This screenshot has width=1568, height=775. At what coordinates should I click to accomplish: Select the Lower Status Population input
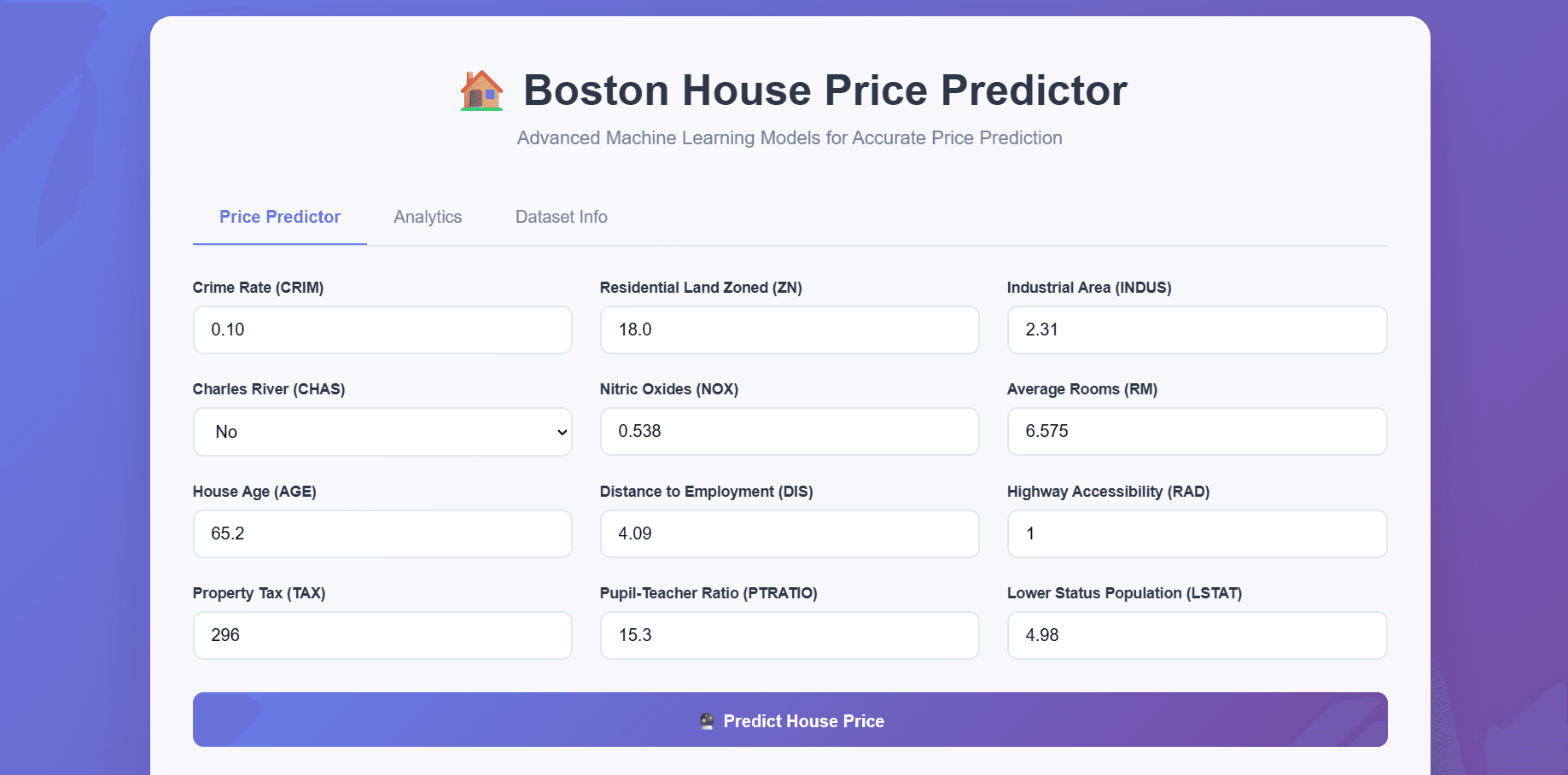click(1197, 635)
